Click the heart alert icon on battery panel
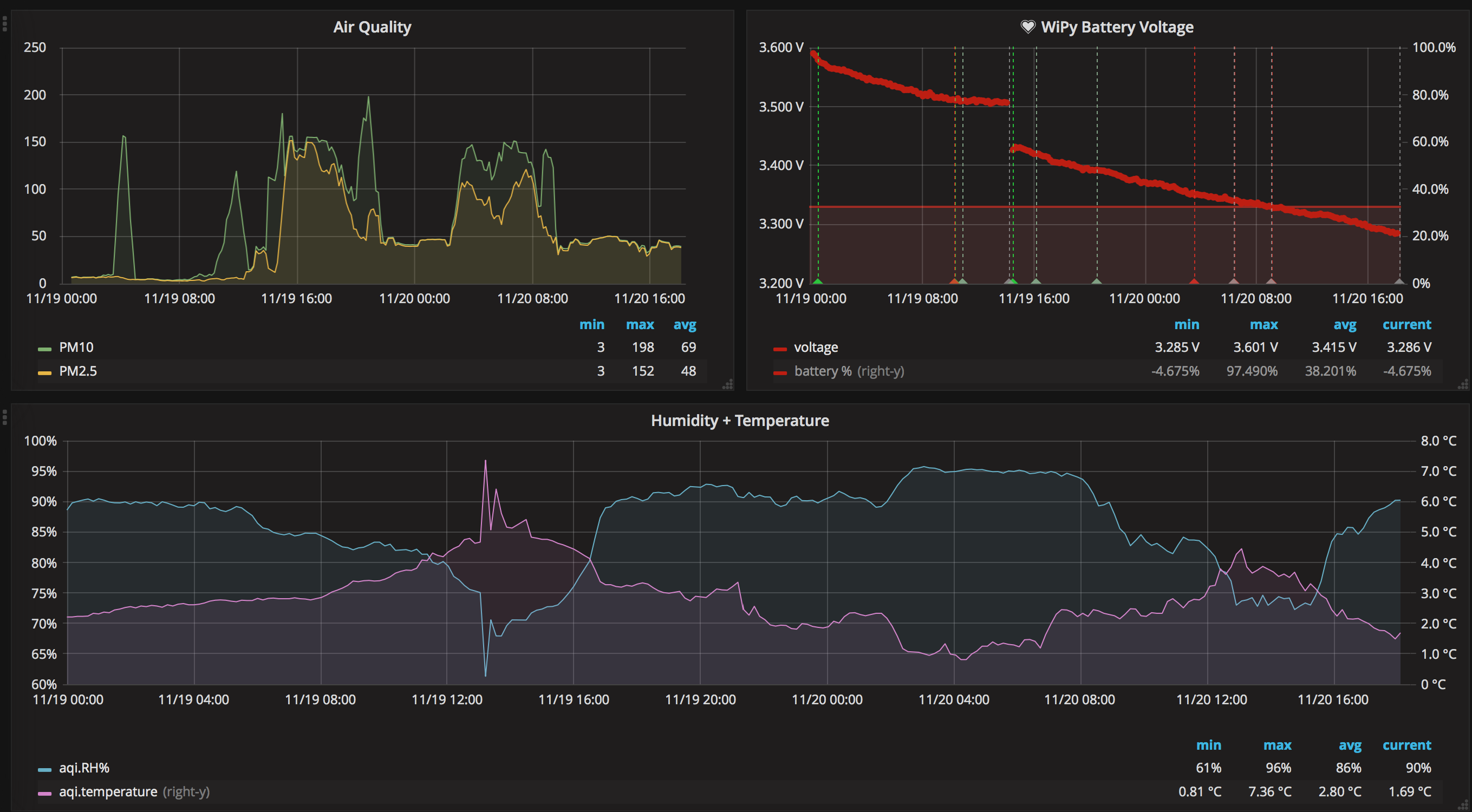This screenshot has width=1472, height=812. [x=1027, y=27]
